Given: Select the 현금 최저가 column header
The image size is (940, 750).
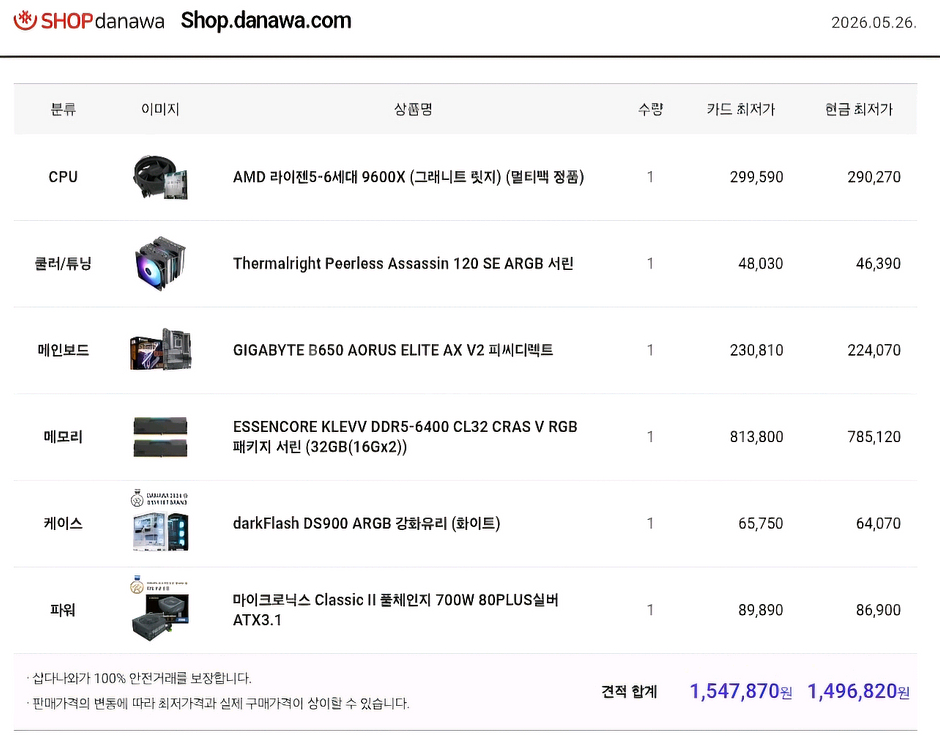Looking at the screenshot, I should [858, 109].
